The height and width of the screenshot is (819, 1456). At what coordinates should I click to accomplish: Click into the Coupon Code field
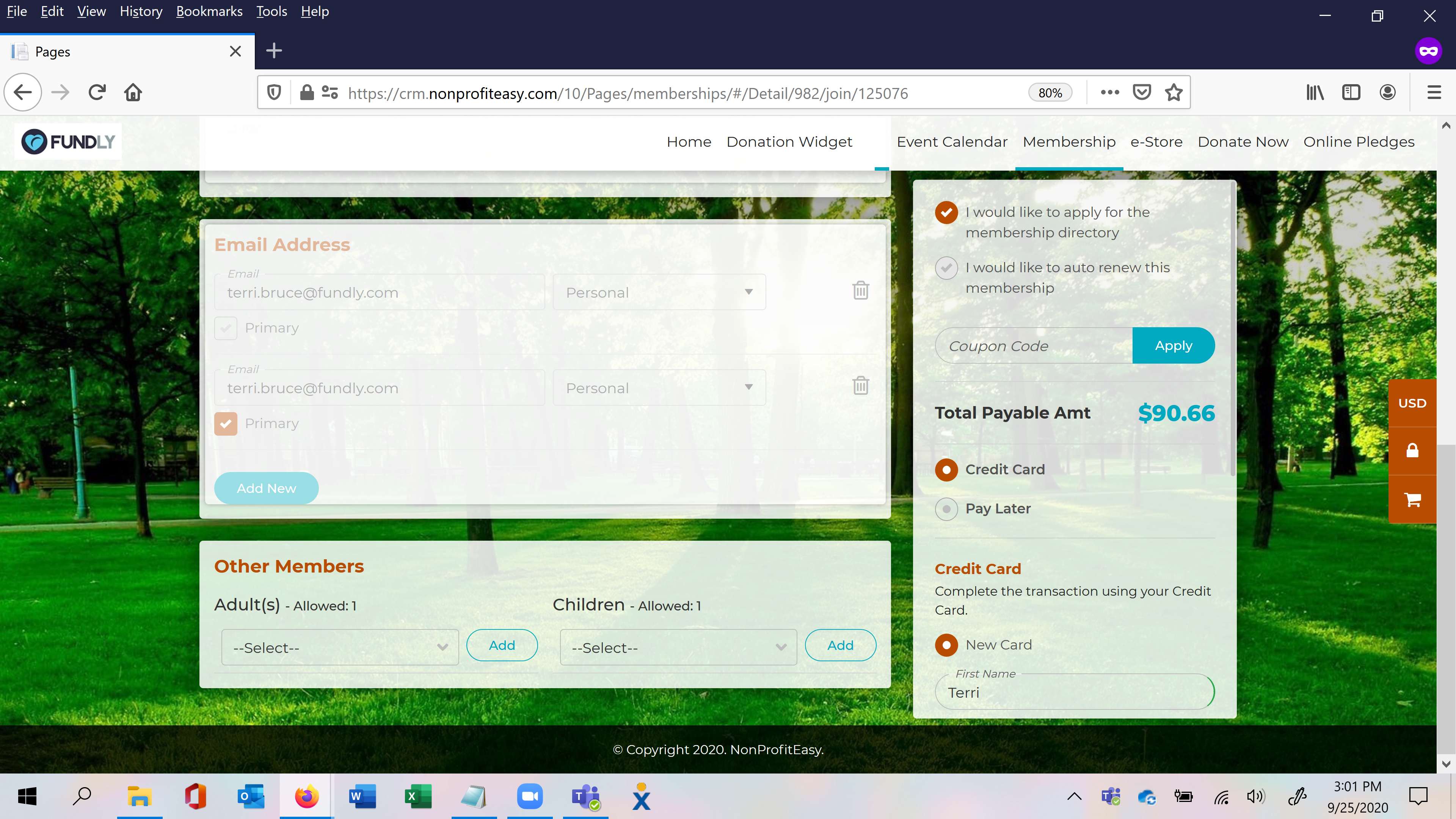click(x=1034, y=345)
